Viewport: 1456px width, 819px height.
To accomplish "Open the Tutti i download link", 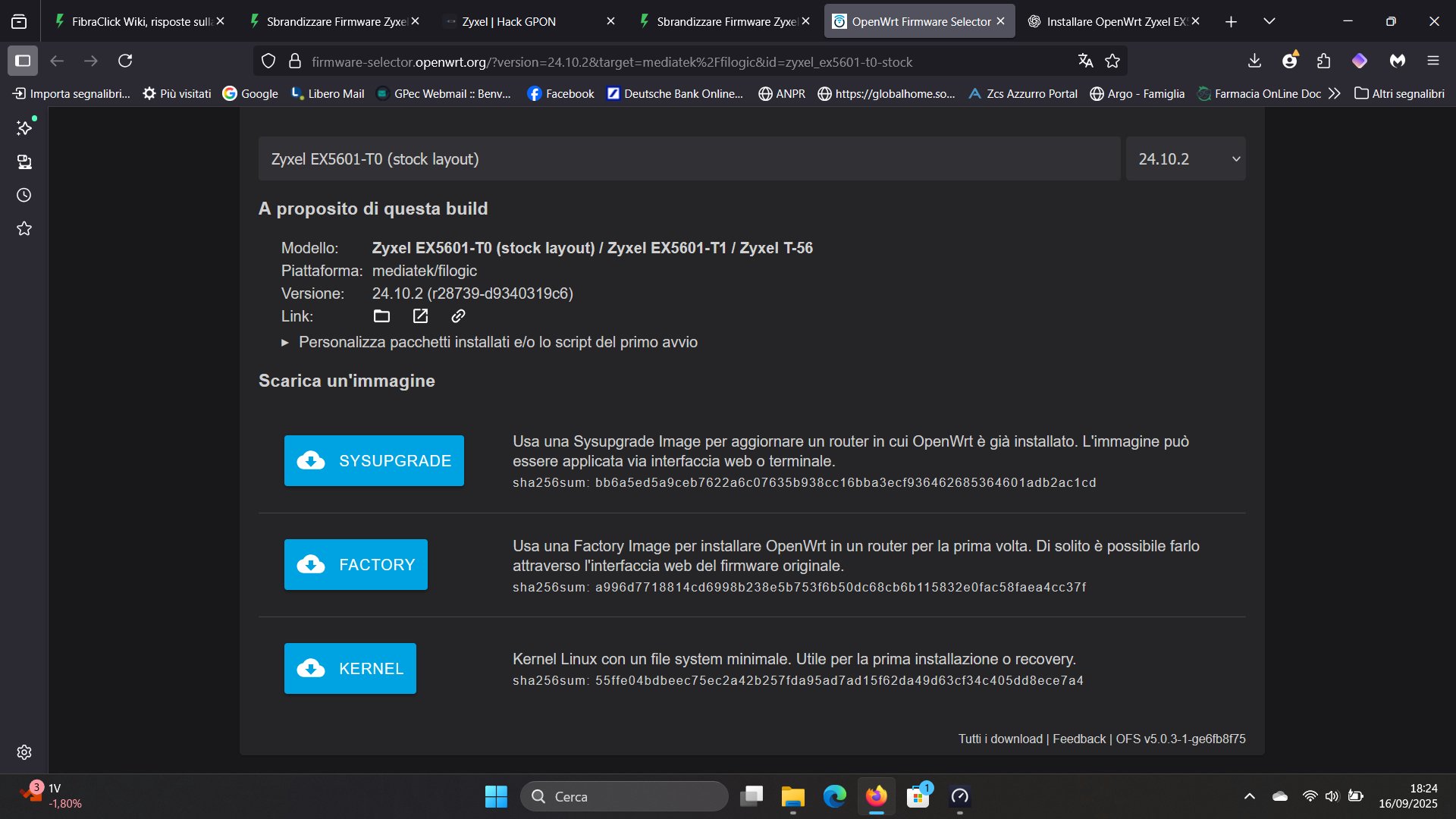I will point(1000,739).
